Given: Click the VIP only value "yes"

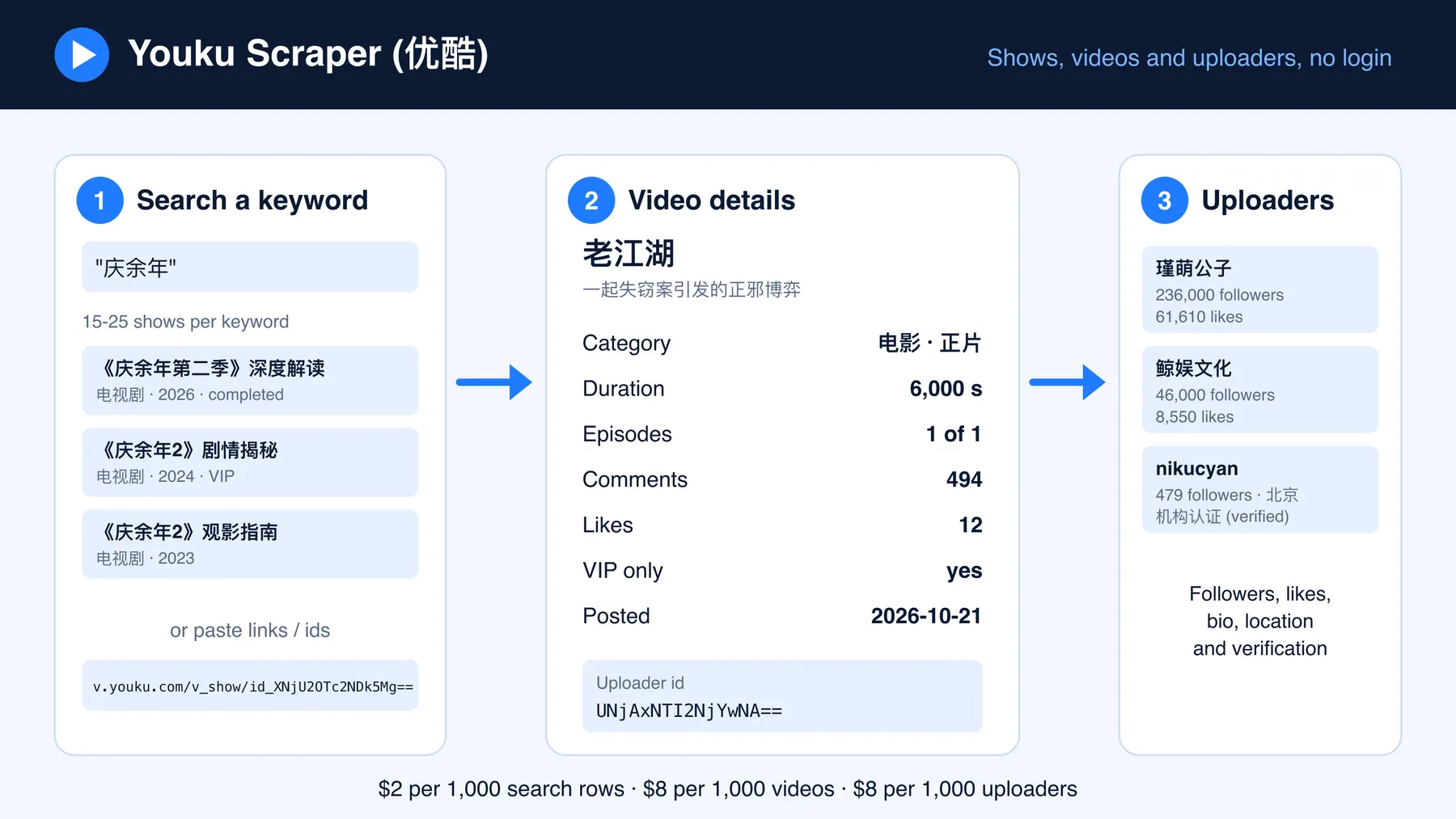Looking at the screenshot, I should (964, 571).
